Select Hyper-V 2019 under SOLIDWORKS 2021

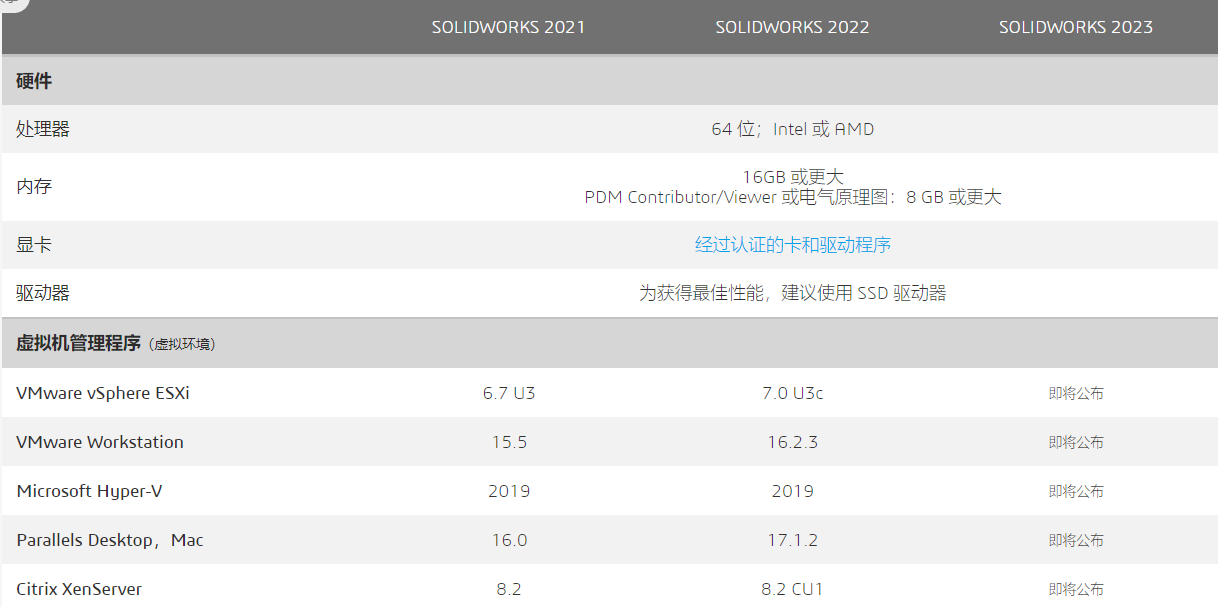509,491
